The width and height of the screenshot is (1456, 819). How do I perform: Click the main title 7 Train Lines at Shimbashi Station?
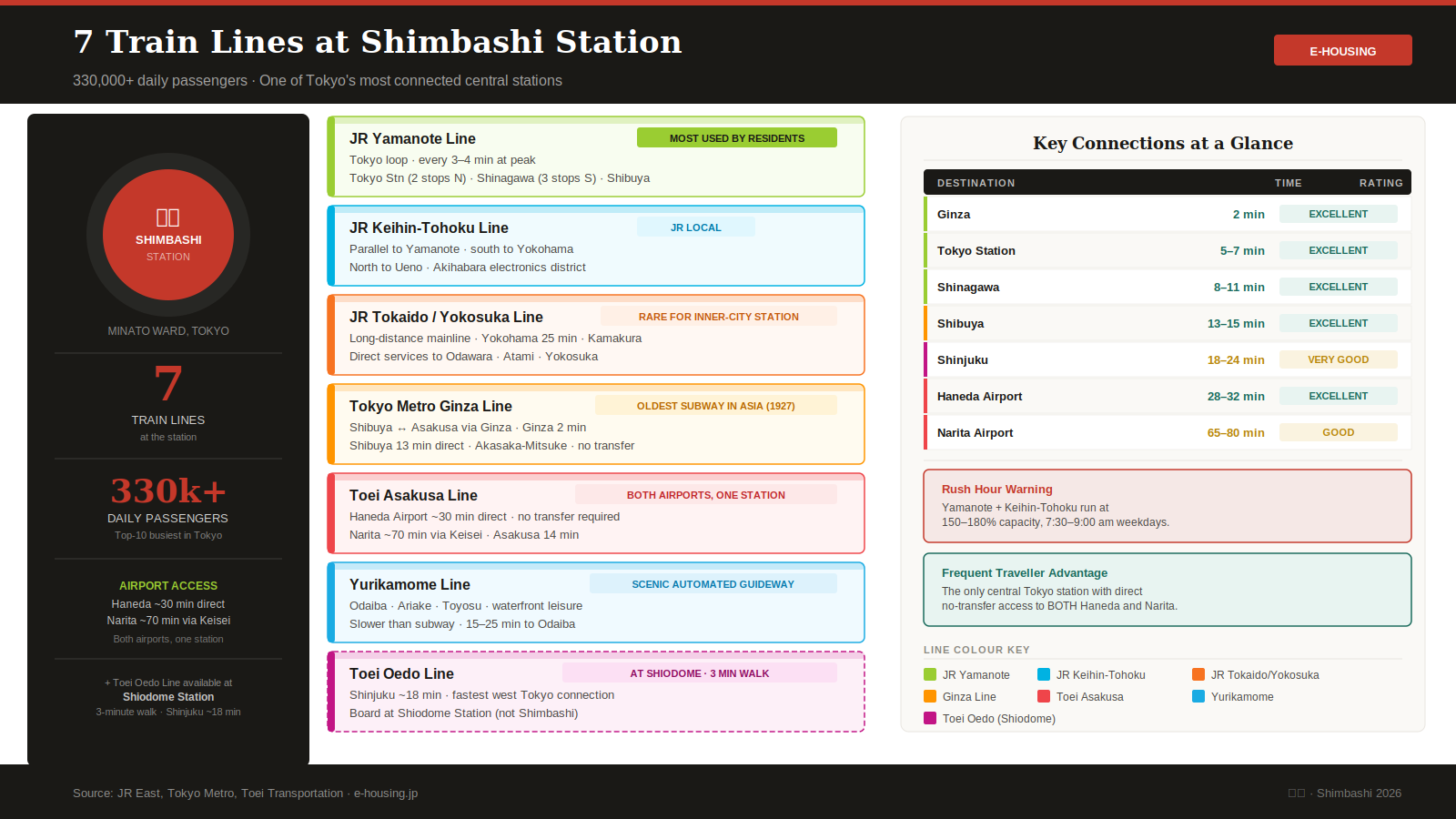pyautogui.click(x=378, y=42)
